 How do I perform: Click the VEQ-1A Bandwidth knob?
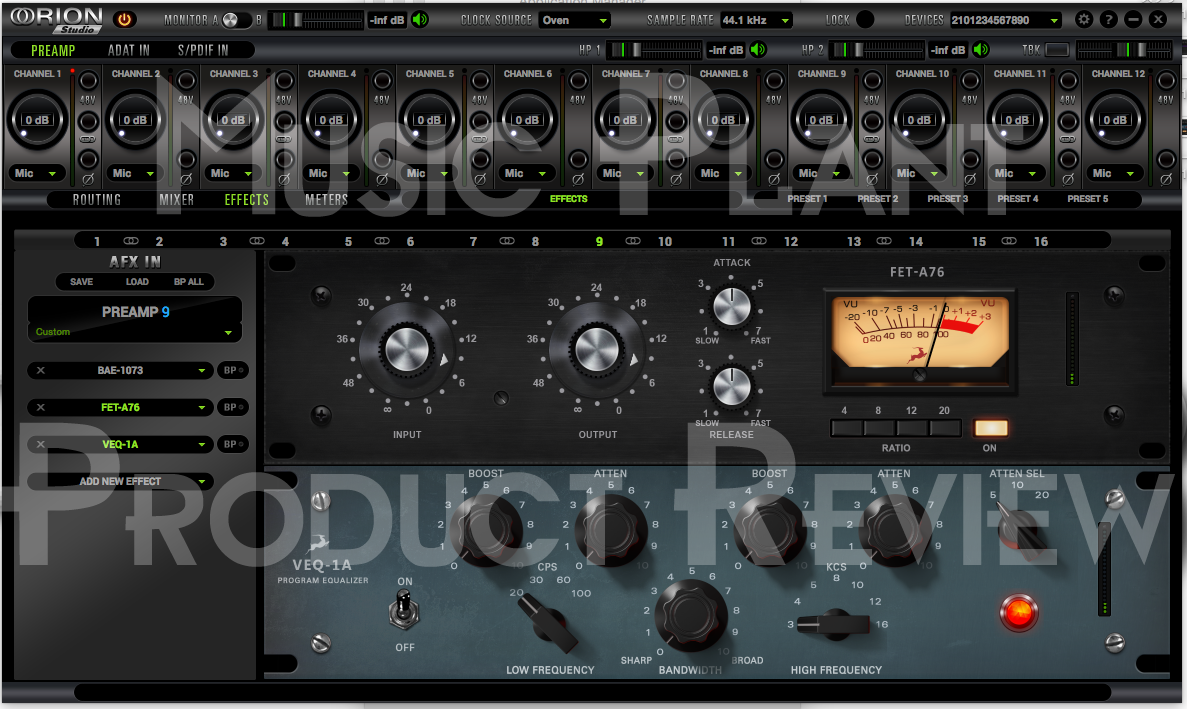pyautogui.click(x=691, y=617)
